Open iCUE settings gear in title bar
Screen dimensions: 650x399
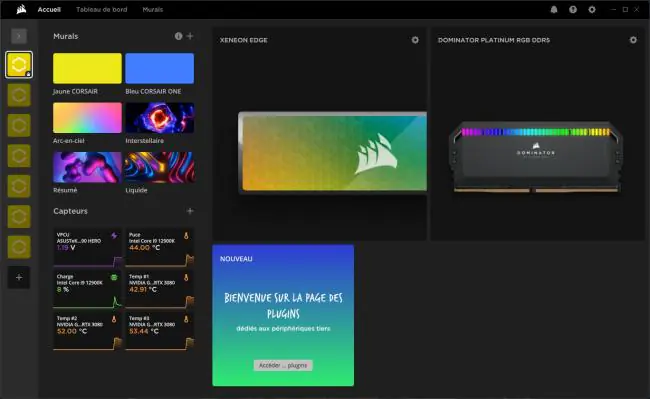coord(592,9)
